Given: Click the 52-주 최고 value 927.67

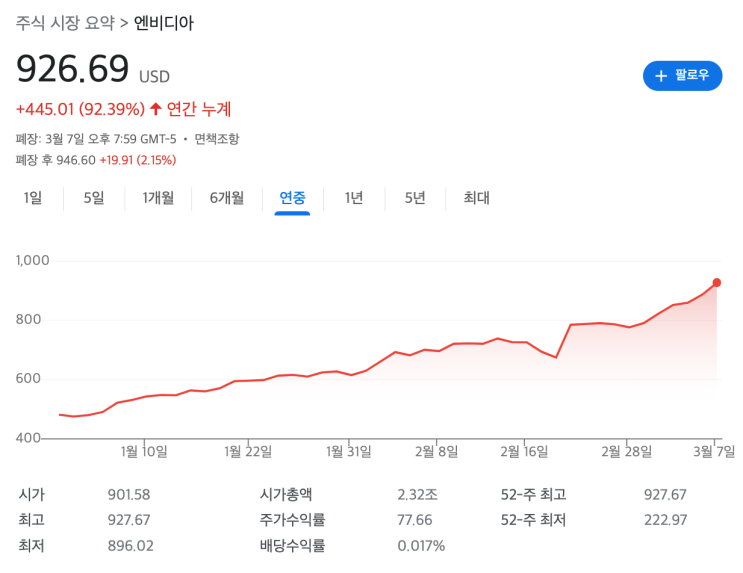Looking at the screenshot, I should pyautogui.click(x=665, y=494).
